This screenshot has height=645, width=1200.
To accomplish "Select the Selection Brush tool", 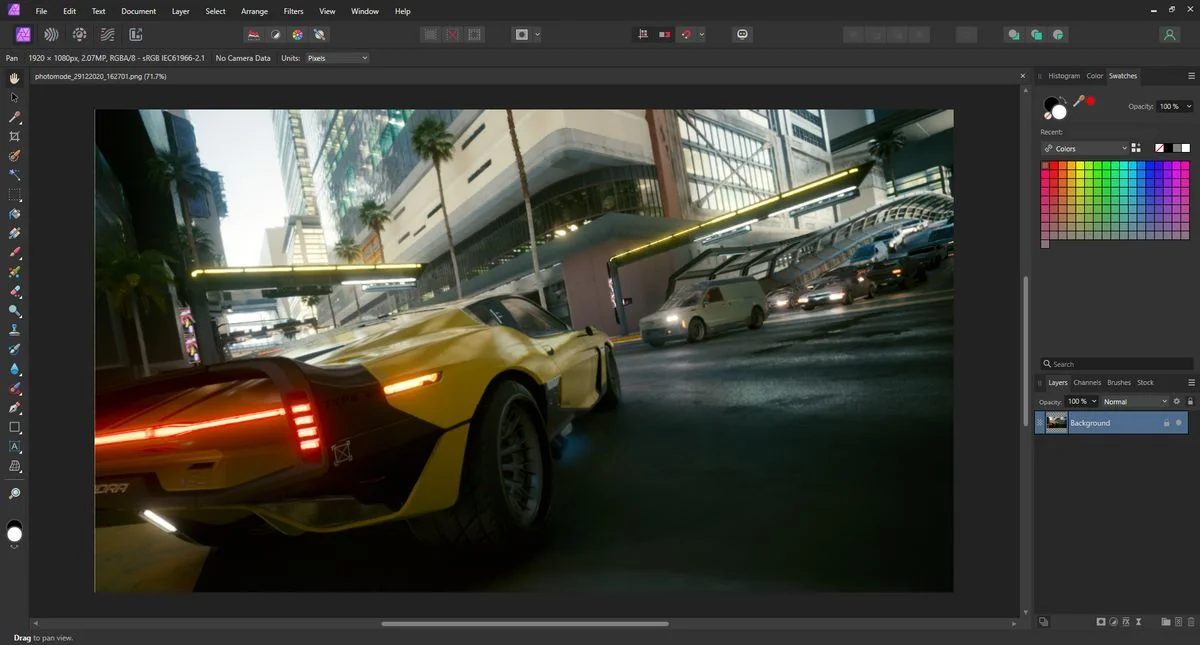I will pos(14,156).
